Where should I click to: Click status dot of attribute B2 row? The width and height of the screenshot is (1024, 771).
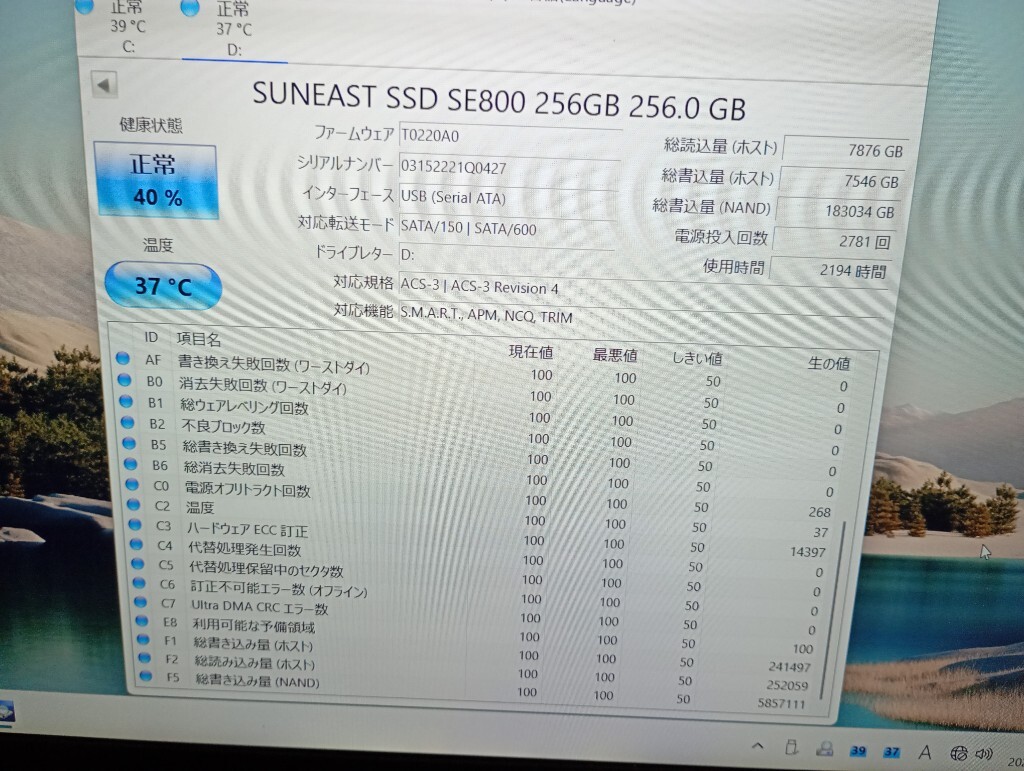point(127,422)
